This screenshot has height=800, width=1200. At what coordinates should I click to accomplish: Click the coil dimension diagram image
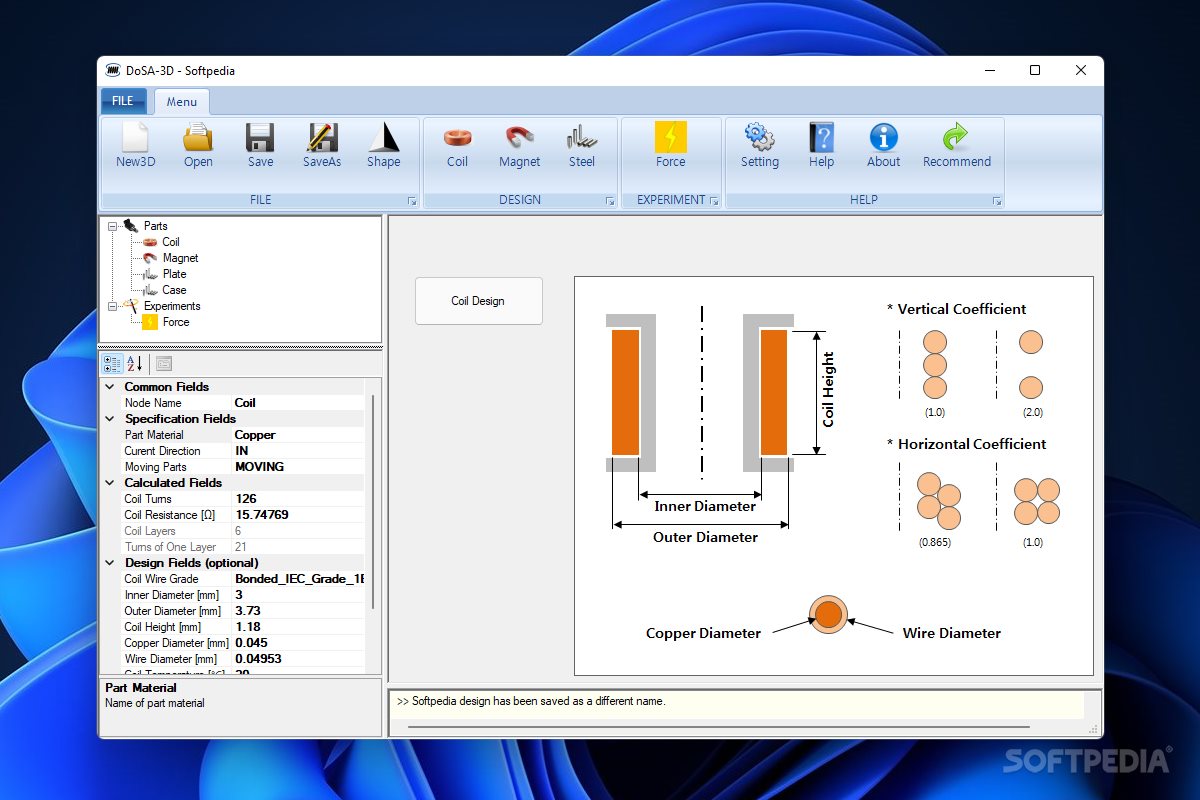point(833,476)
